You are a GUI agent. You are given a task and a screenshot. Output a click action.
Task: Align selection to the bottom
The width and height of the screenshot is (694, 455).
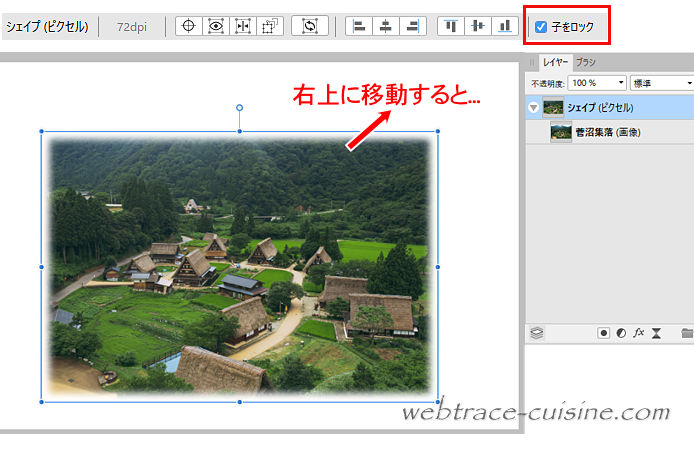(x=503, y=26)
